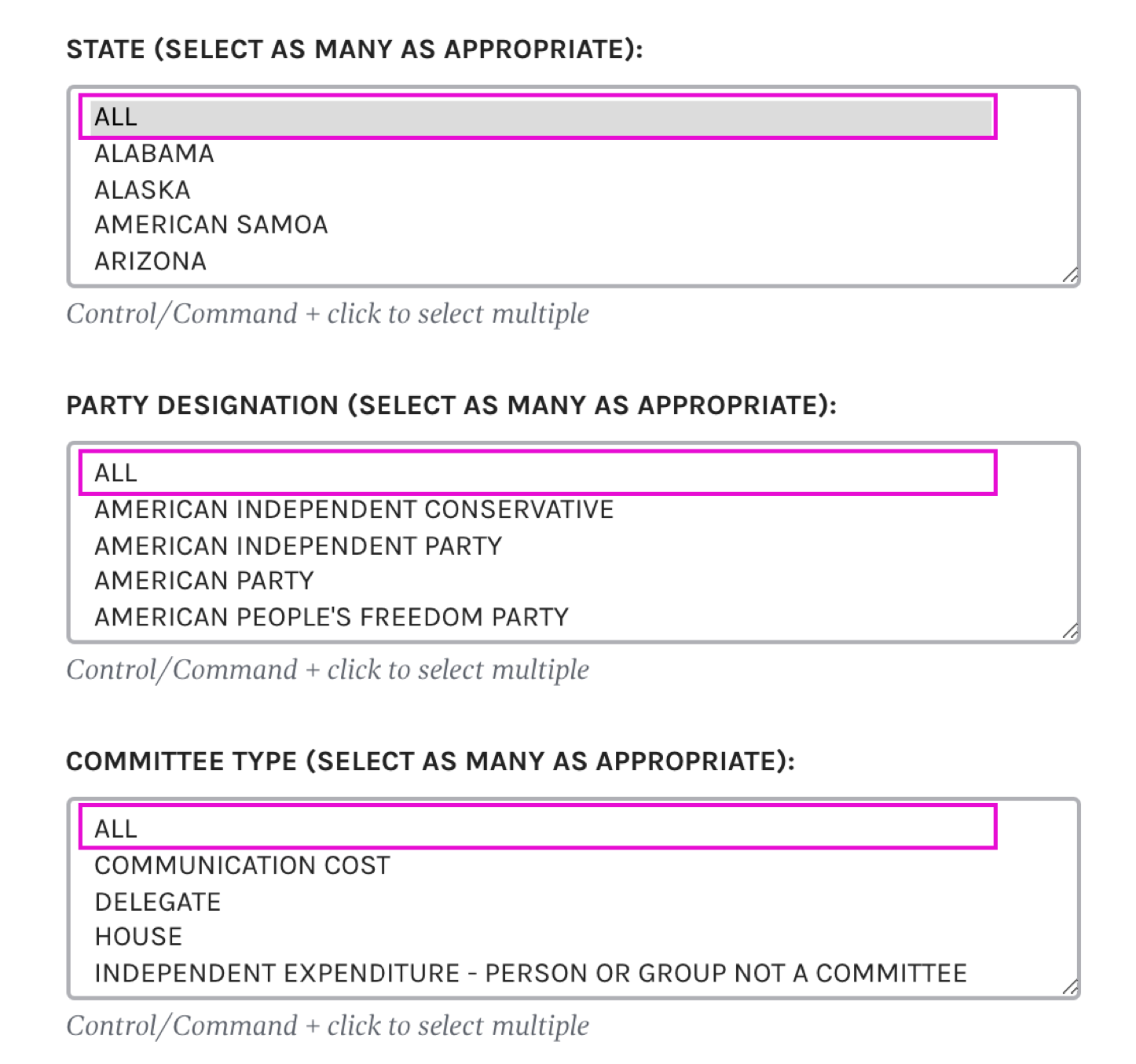Click the State list resize handle
The image size is (1136, 1064).
click(x=1069, y=275)
